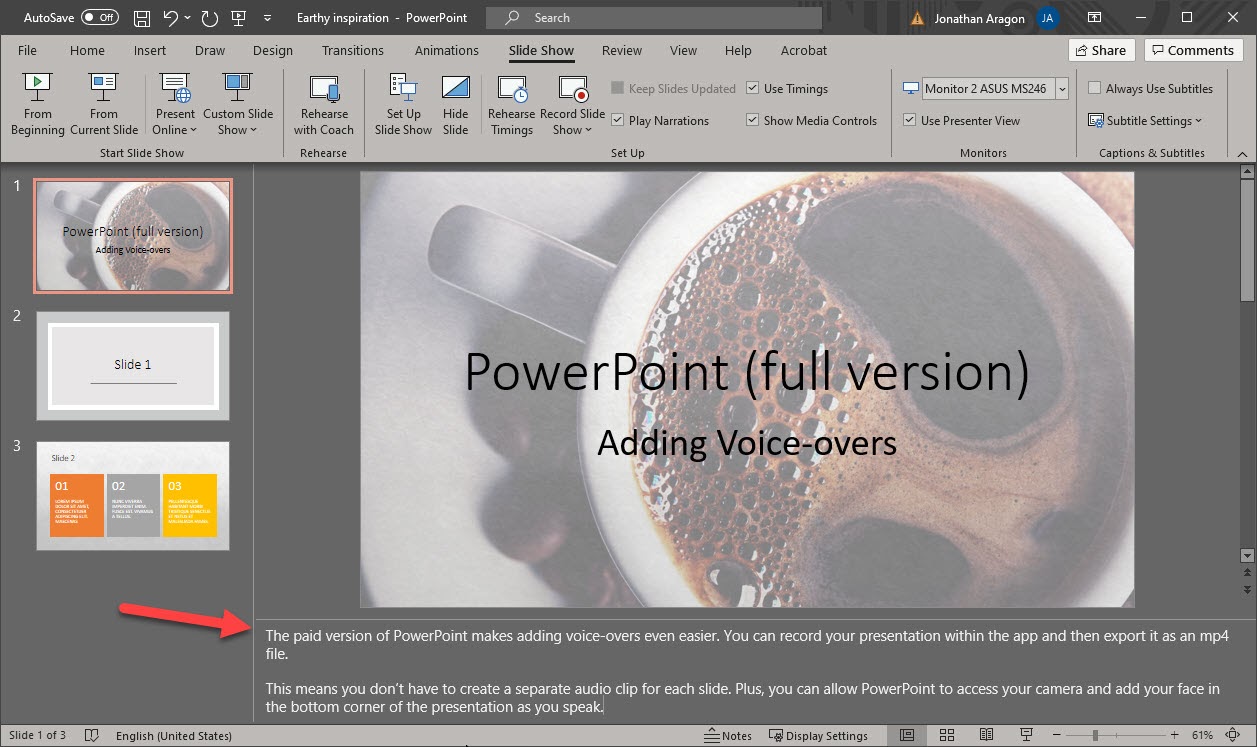Start slide show From Beginning
Viewport: 1257px width, 747px height.
(38, 105)
